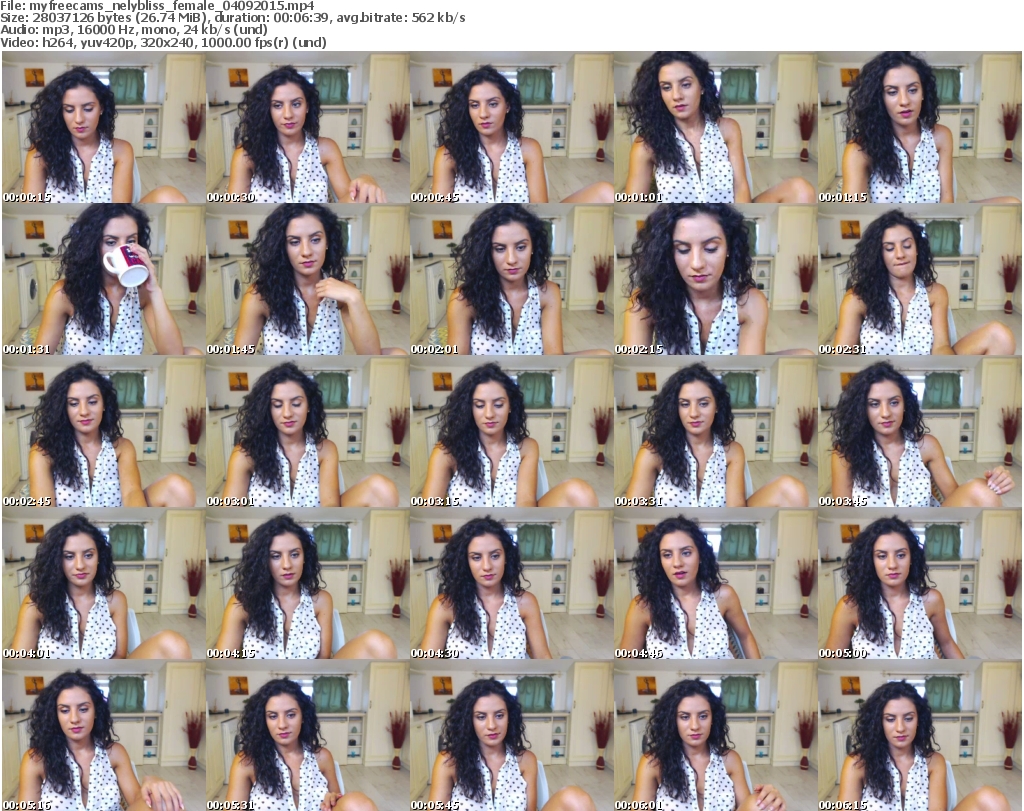Viewport: 1024px width, 811px height.
Task: View the thumbnail labeled 00:05:31
Action: click(x=307, y=735)
